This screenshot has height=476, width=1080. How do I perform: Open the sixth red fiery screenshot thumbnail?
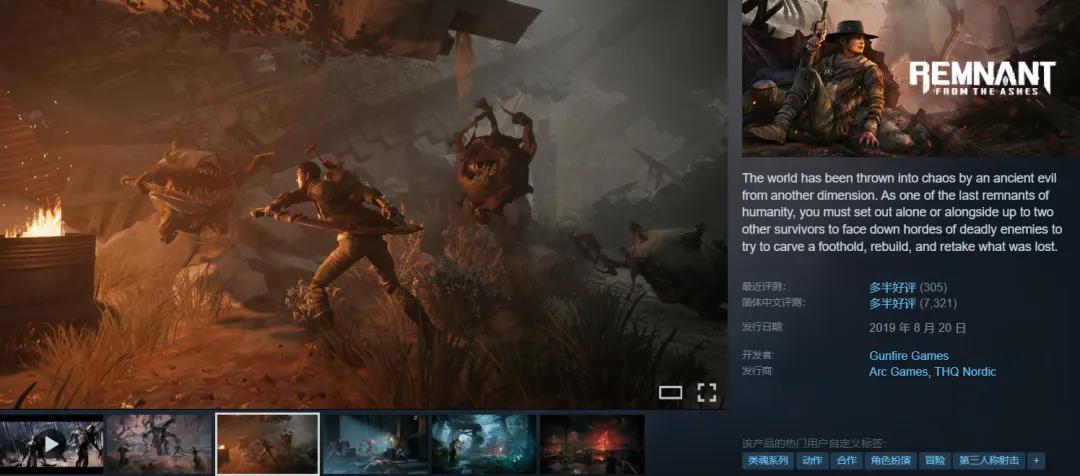click(x=591, y=444)
